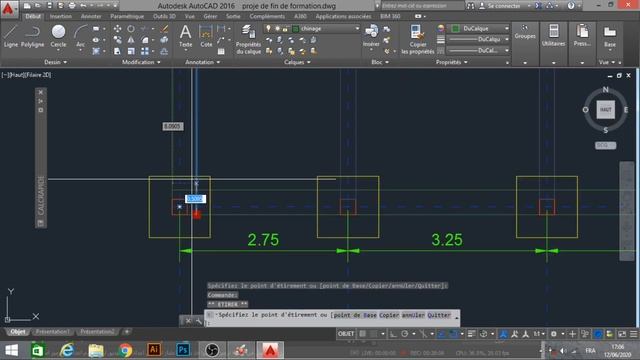Toggle hardware acceleration blue circle icon
This screenshot has width=640, height=360.
point(598,334)
